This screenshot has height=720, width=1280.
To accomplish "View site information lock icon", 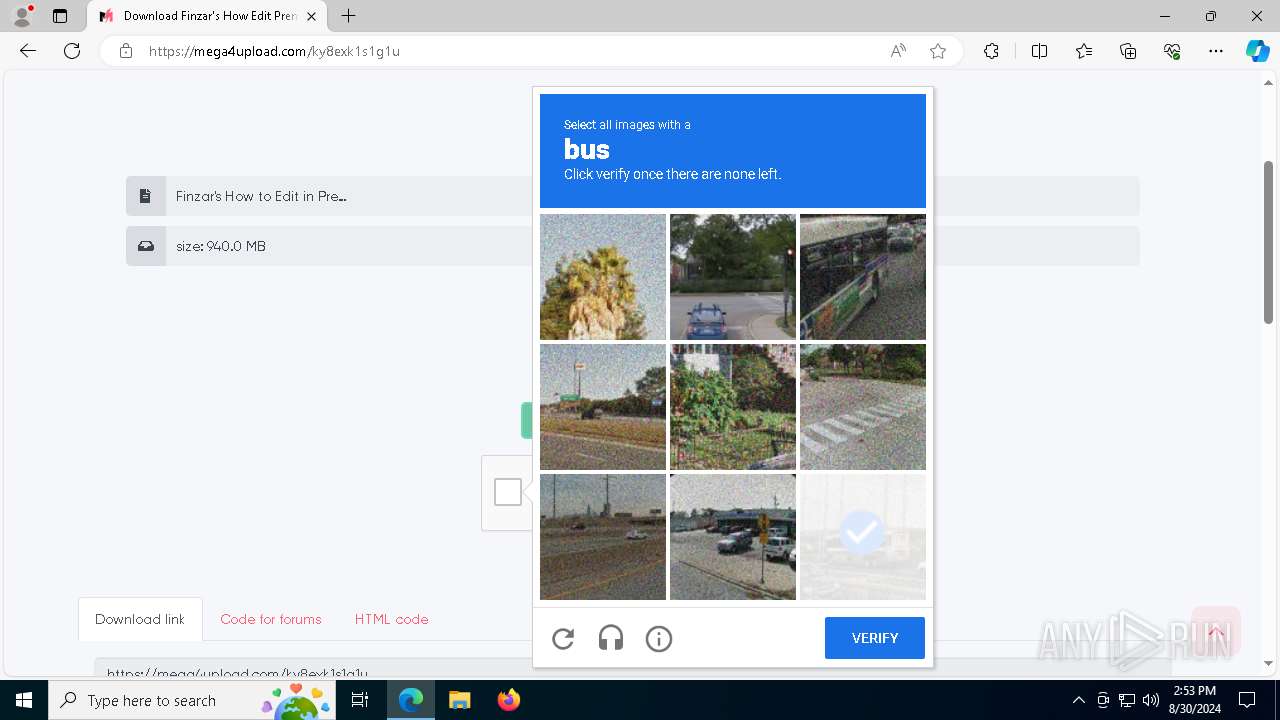I will point(126,51).
